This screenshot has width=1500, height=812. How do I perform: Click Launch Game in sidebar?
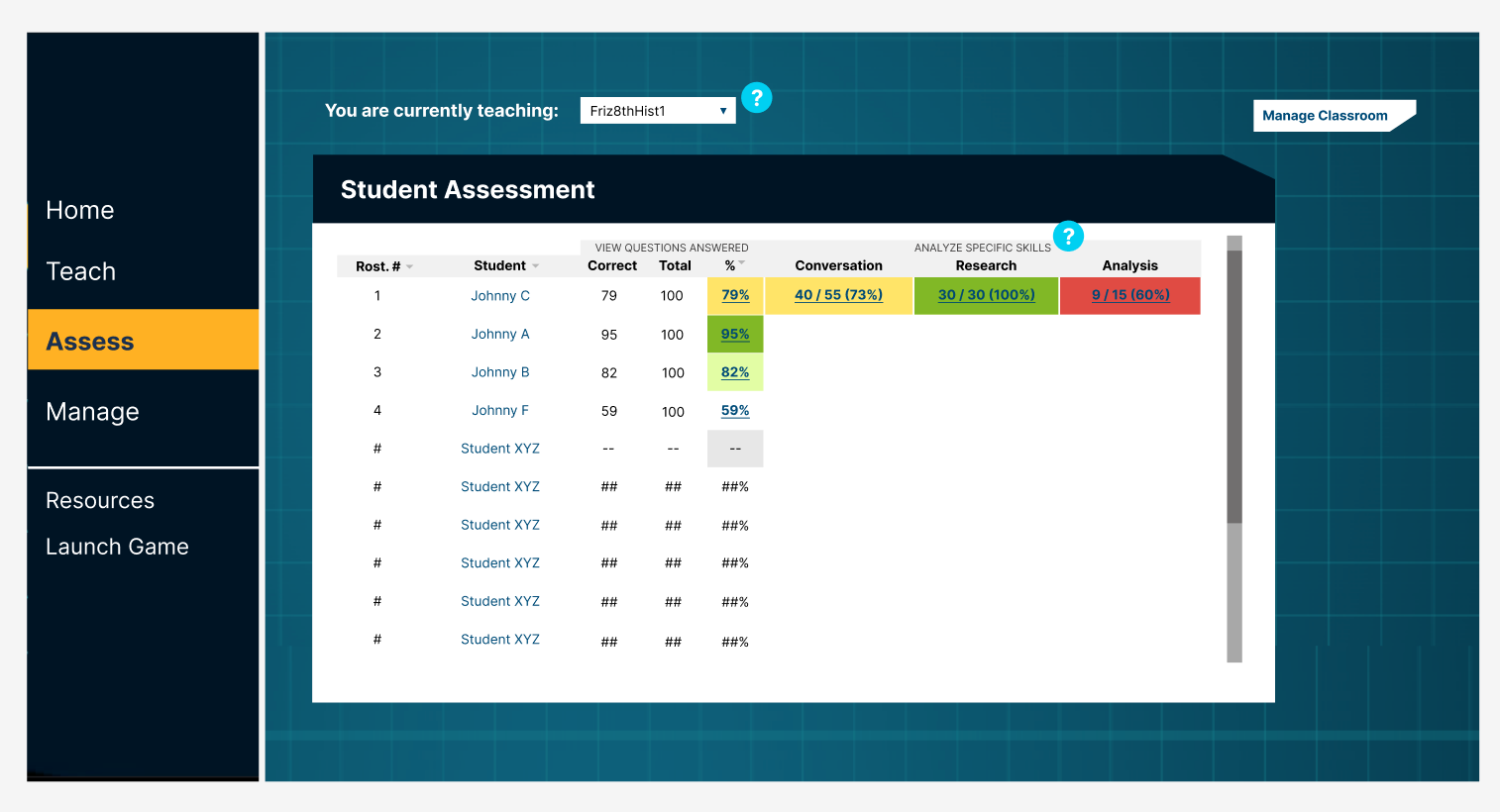[x=117, y=547]
